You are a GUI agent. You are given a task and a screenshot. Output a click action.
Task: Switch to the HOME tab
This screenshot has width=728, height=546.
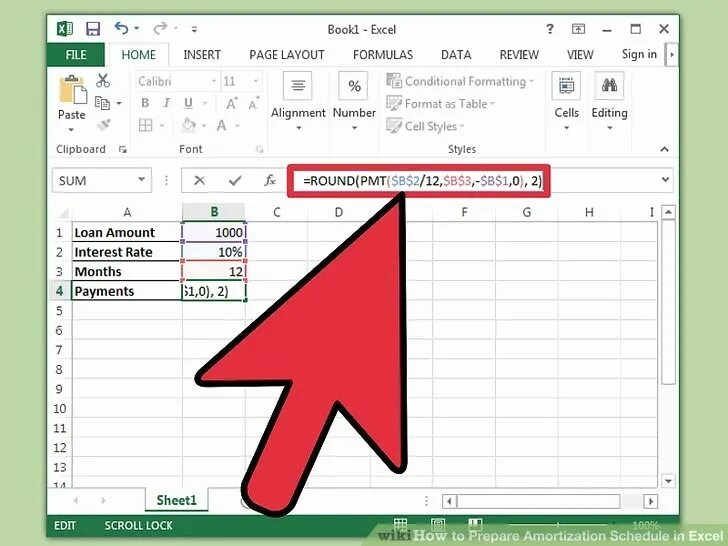(x=138, y=55)
